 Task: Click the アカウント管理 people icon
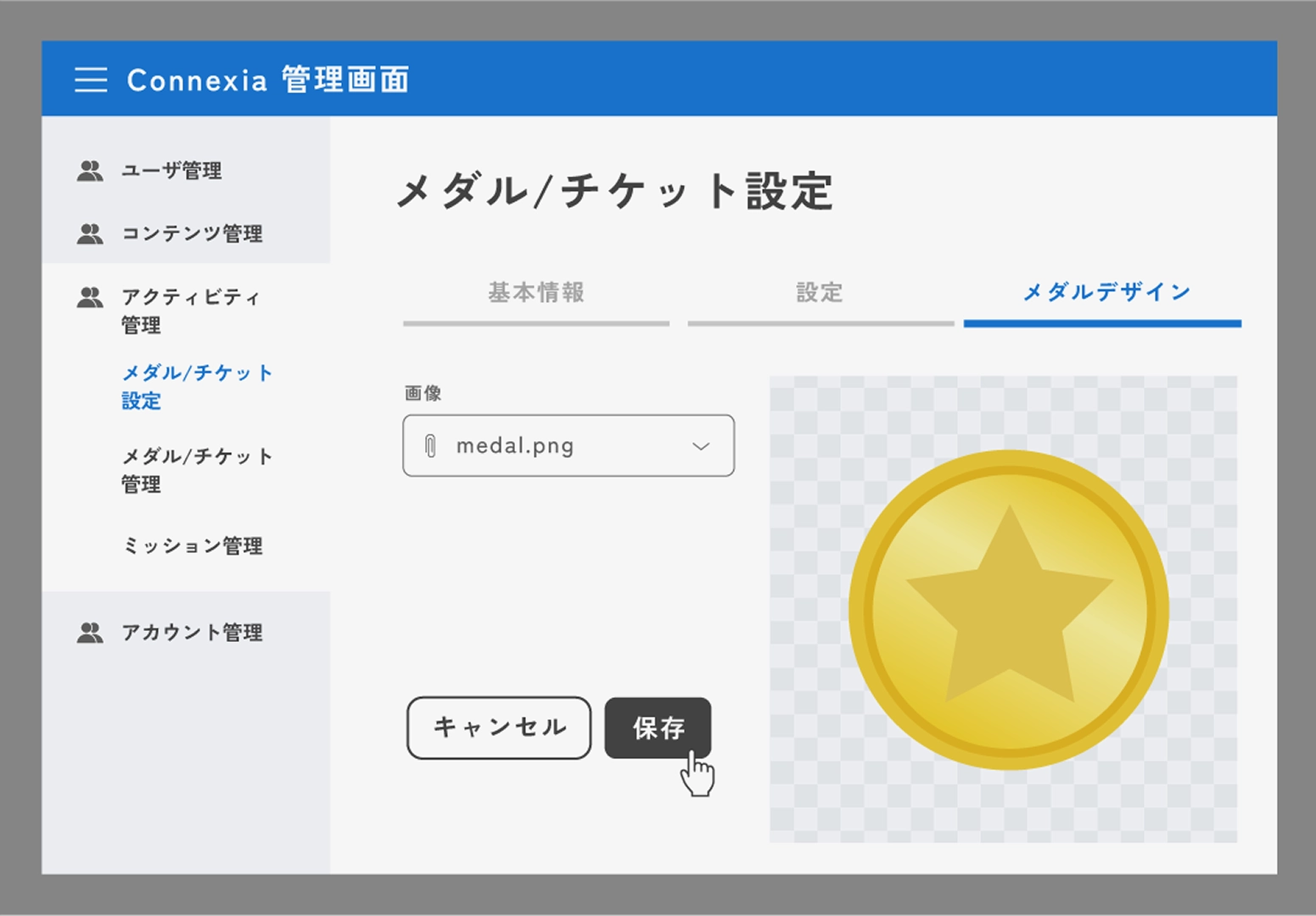pos(90,632)
